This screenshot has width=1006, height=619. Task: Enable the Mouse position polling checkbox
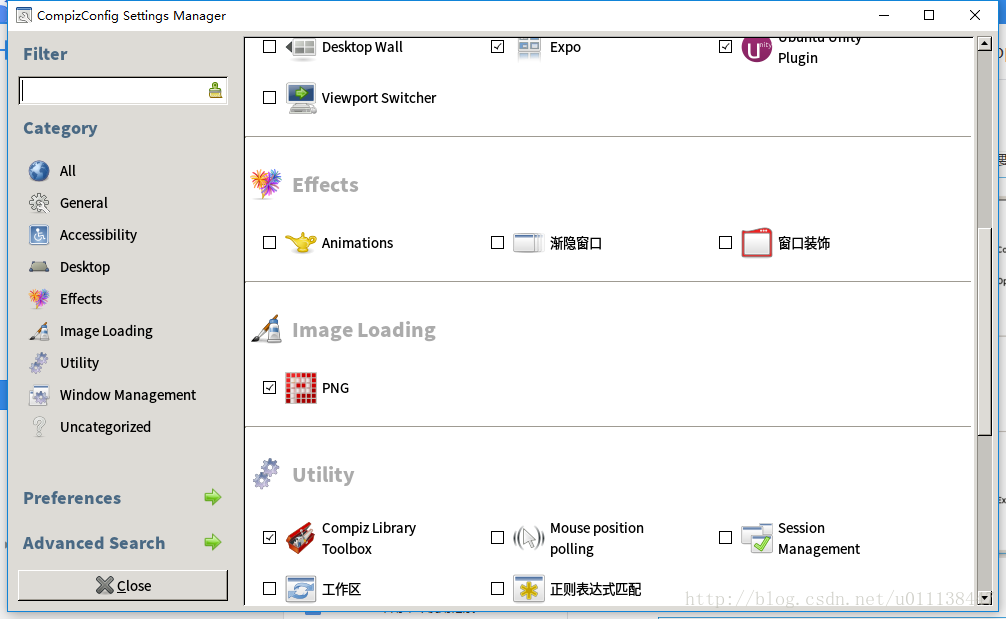(497, 538)
